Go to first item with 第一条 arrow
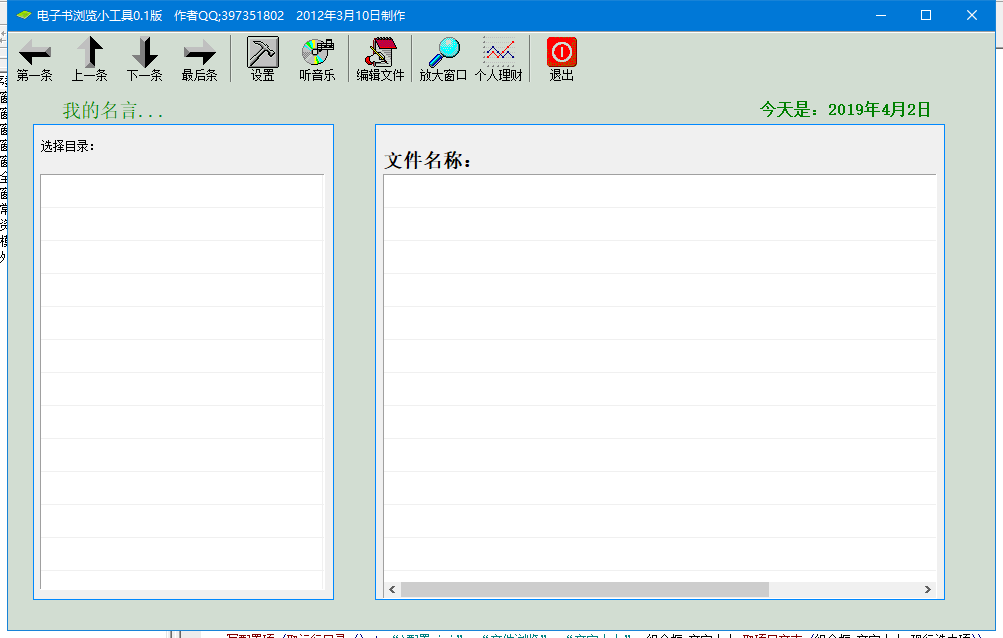 point(35,59)
